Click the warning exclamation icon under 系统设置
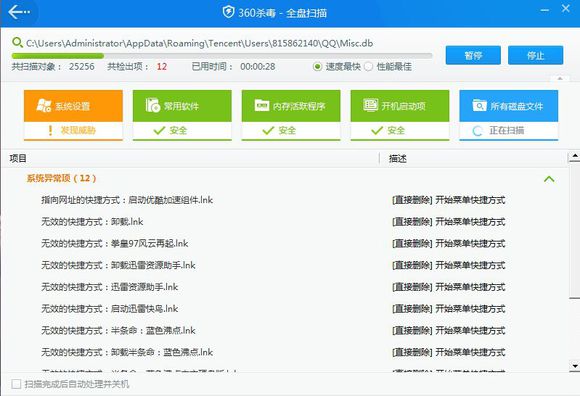This screenshot has height=396, width=580. coord(50,130)
